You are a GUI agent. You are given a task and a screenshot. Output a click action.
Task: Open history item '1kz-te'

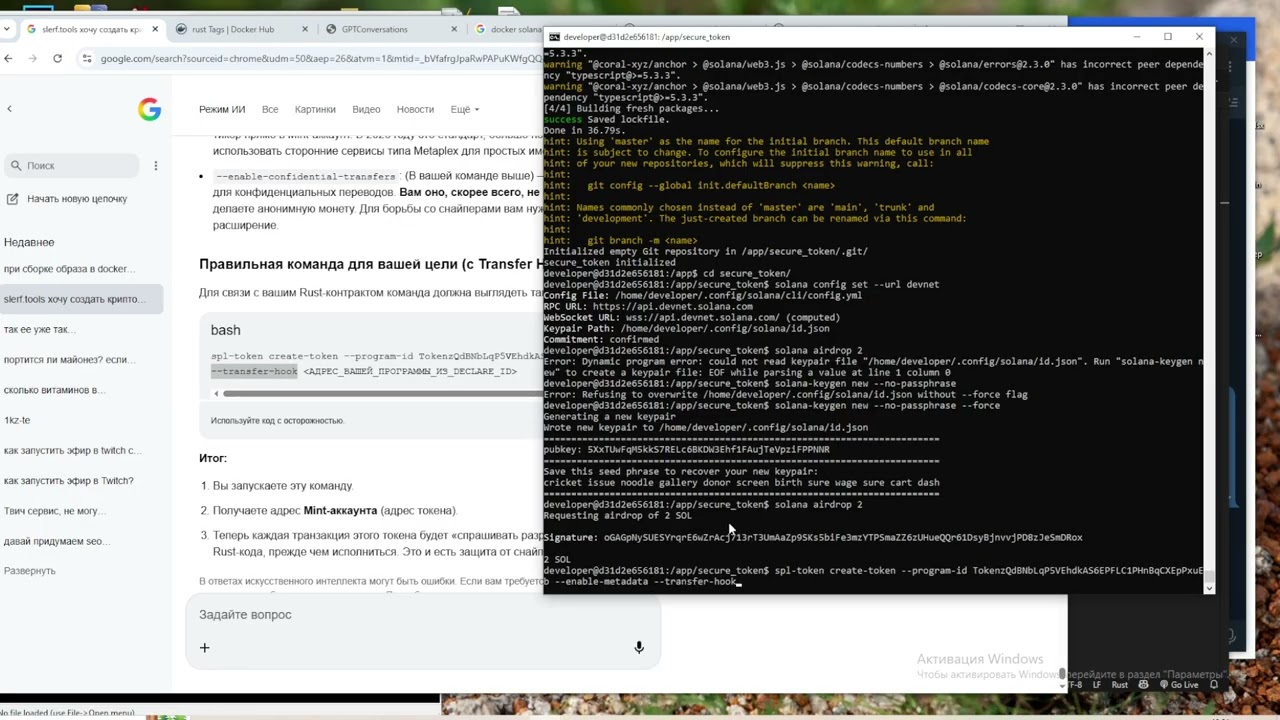(x=17, y=420)
